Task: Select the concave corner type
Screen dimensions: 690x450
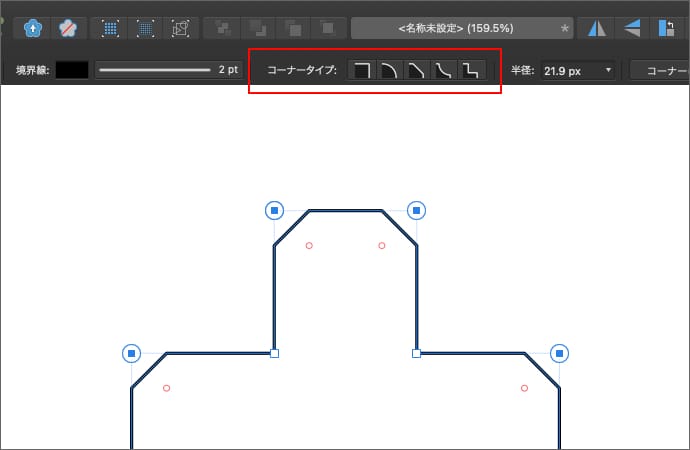Action: point(445,71)
